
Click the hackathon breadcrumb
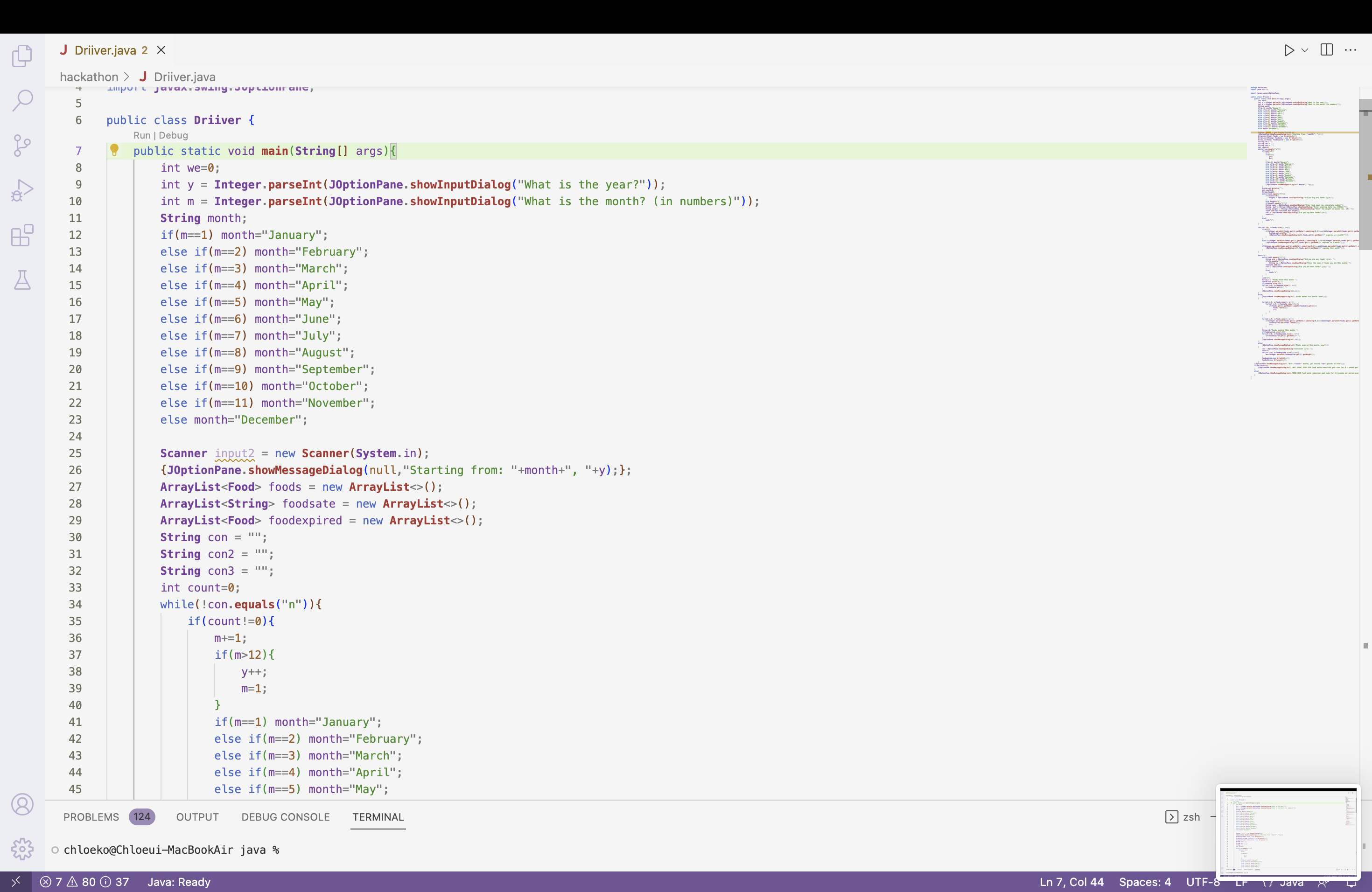coord(89,77)
